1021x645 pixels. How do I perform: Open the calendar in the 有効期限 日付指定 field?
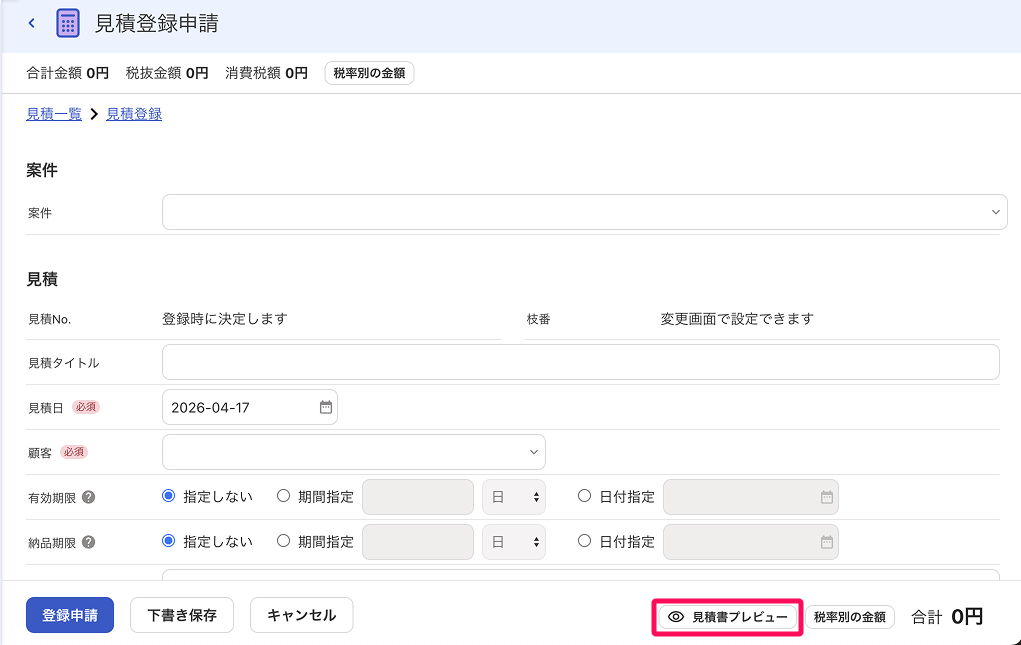826,497
